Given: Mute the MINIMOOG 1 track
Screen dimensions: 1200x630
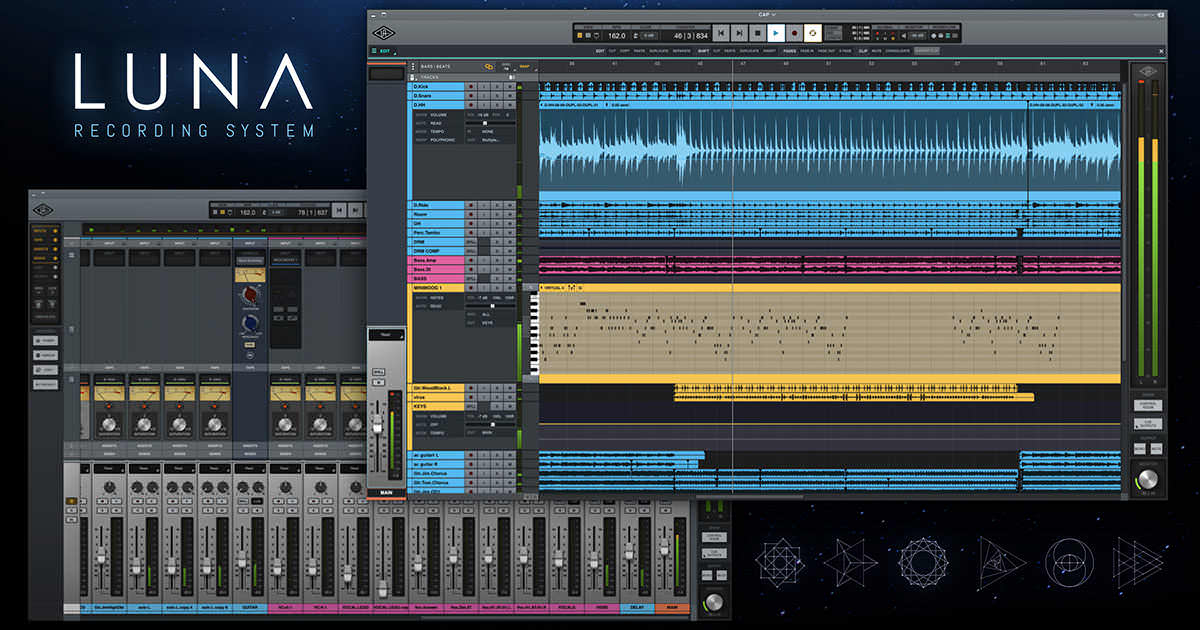Looking at the screenshot, I should pos(510,288).
